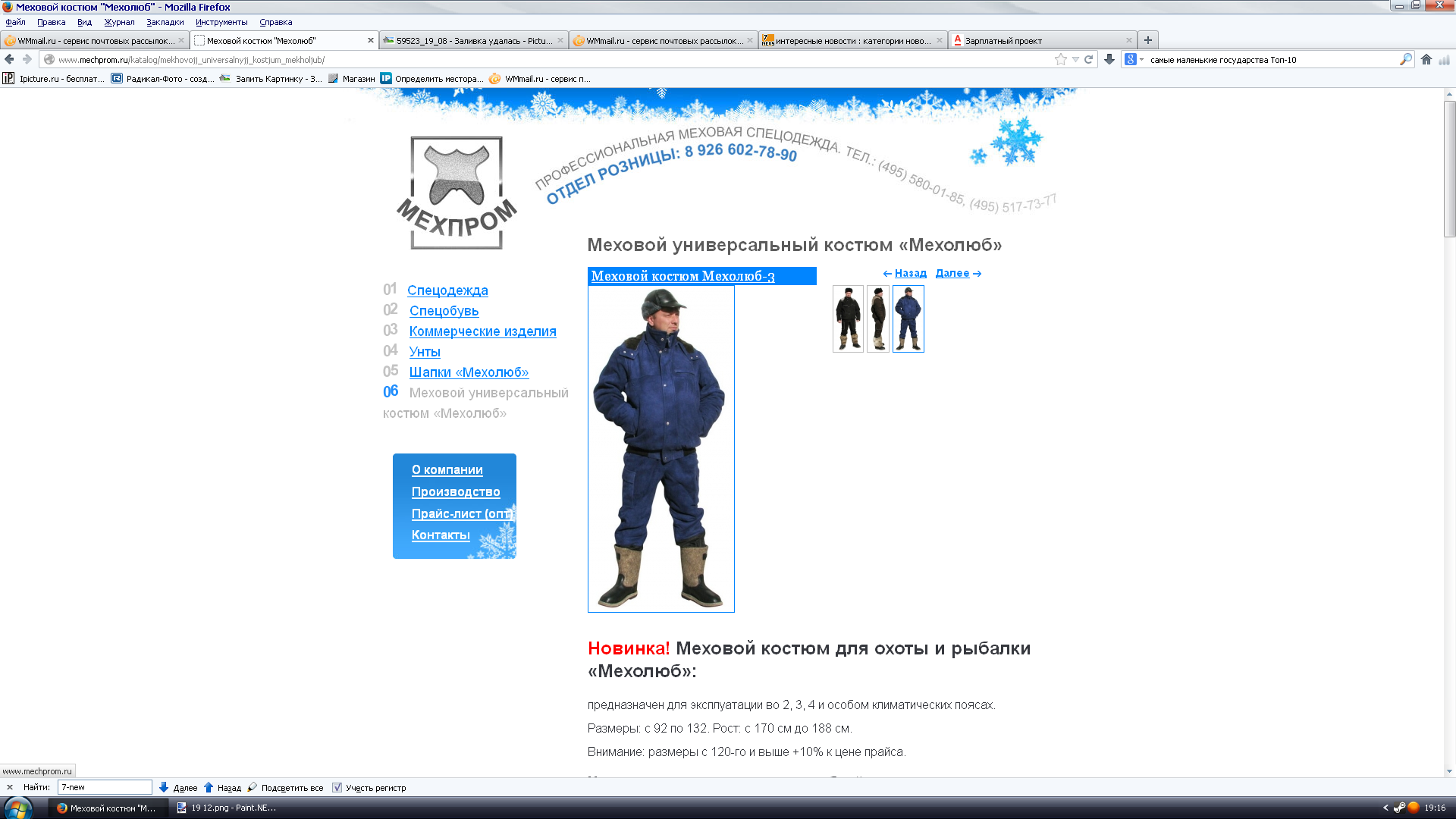1456x819 pixels.
Task: Open Магазин bookmark
Action: (x=351, y=78)
